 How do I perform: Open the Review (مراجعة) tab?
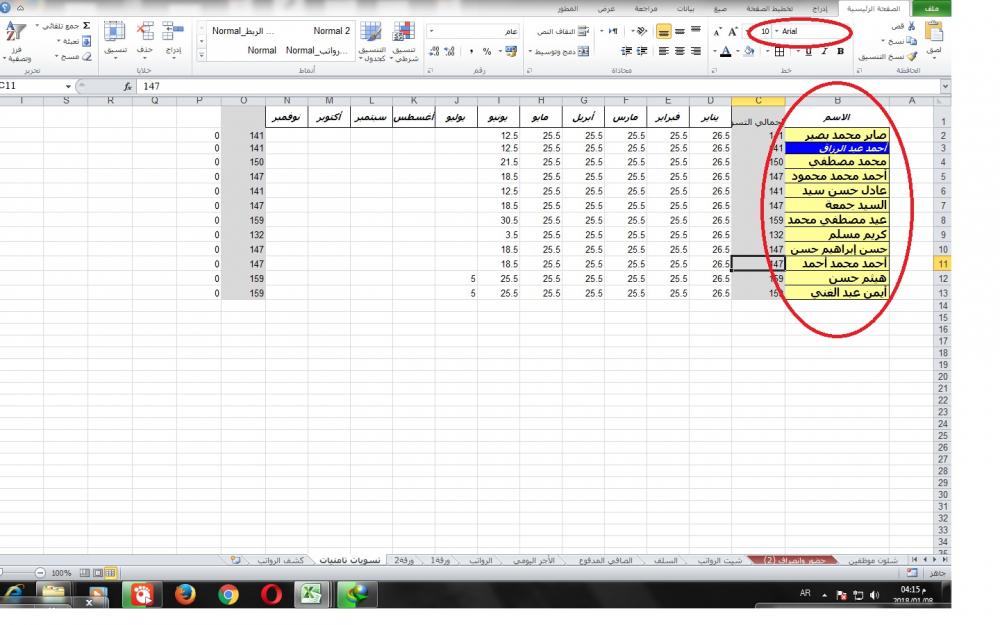[x=646, y=9]
